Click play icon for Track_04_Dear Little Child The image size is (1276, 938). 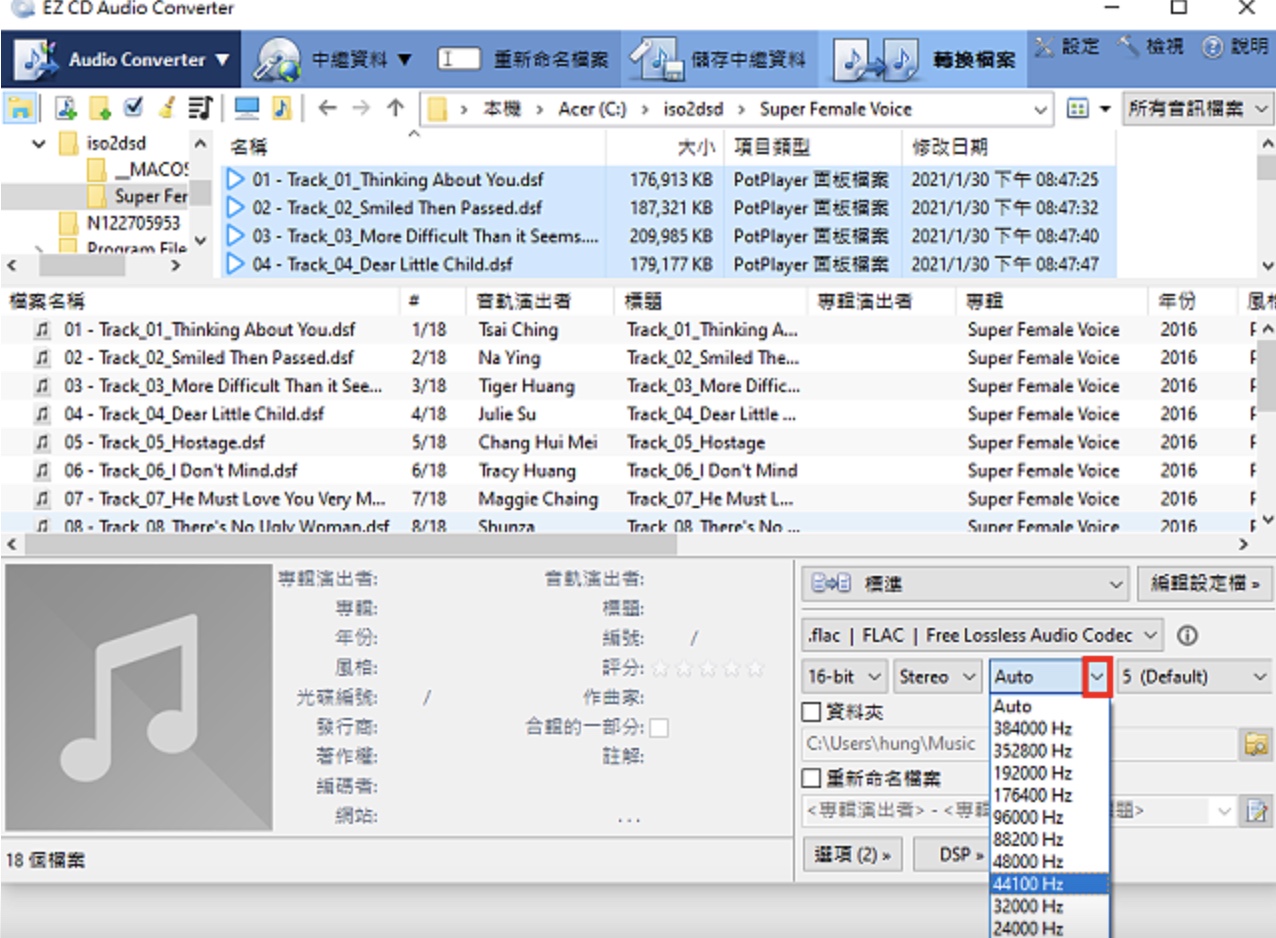point(236,264)
